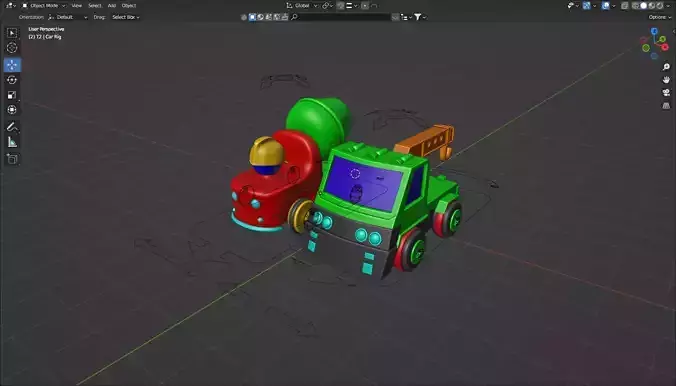Open the pivot point dropdown
The image size is (676, 386).
(x=328, y=6)
